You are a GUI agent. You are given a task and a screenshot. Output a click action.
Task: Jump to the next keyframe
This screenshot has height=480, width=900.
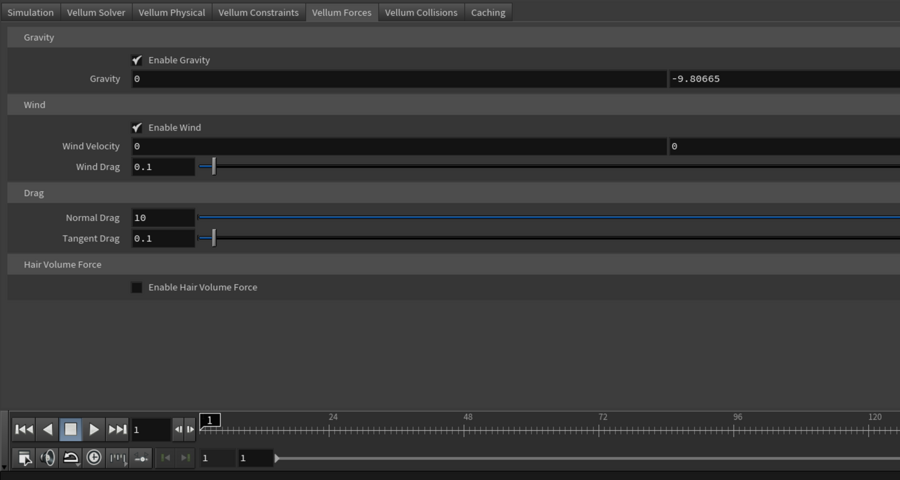pos(185,458)
